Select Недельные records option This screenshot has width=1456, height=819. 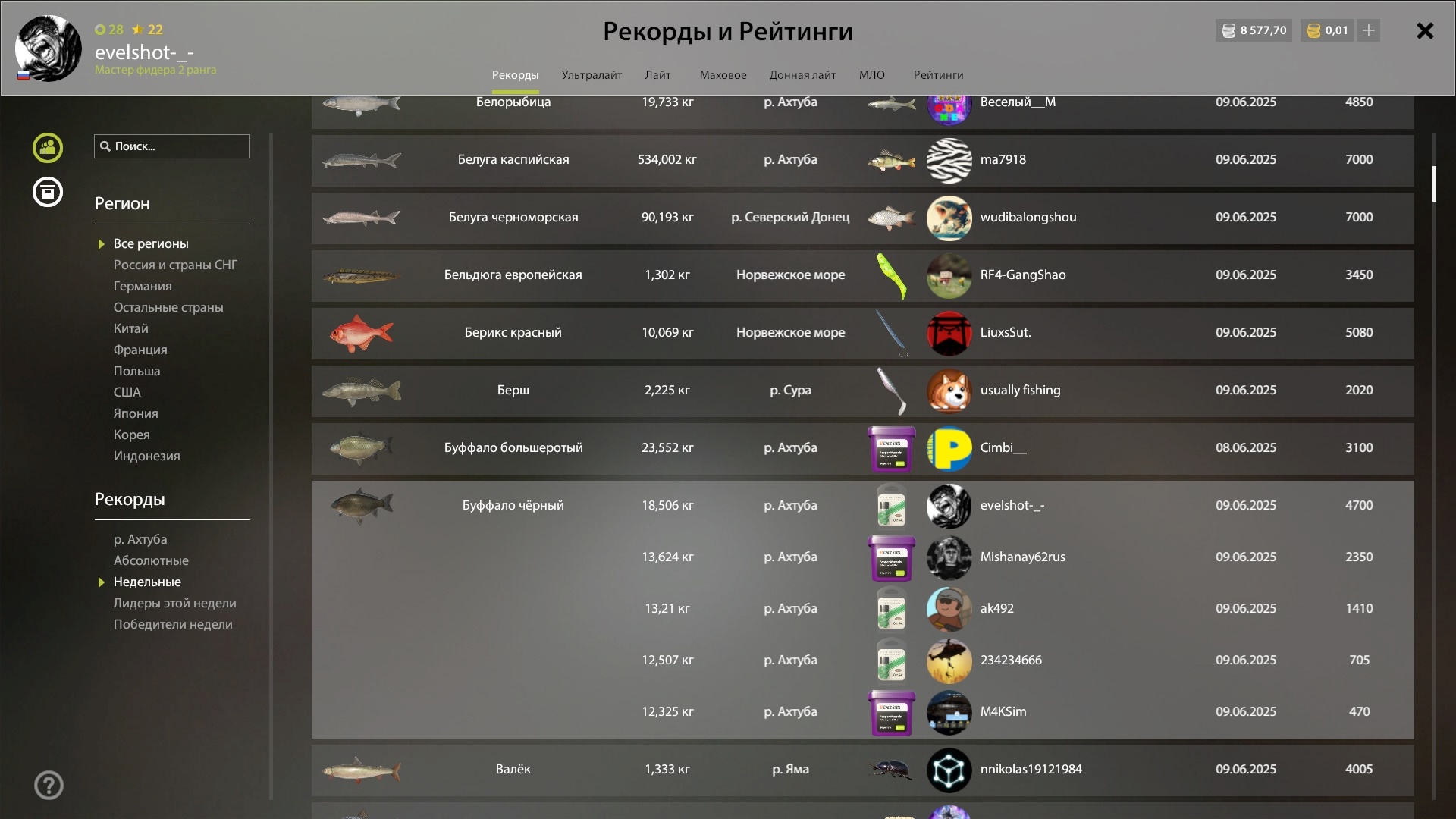pos(147,582)
